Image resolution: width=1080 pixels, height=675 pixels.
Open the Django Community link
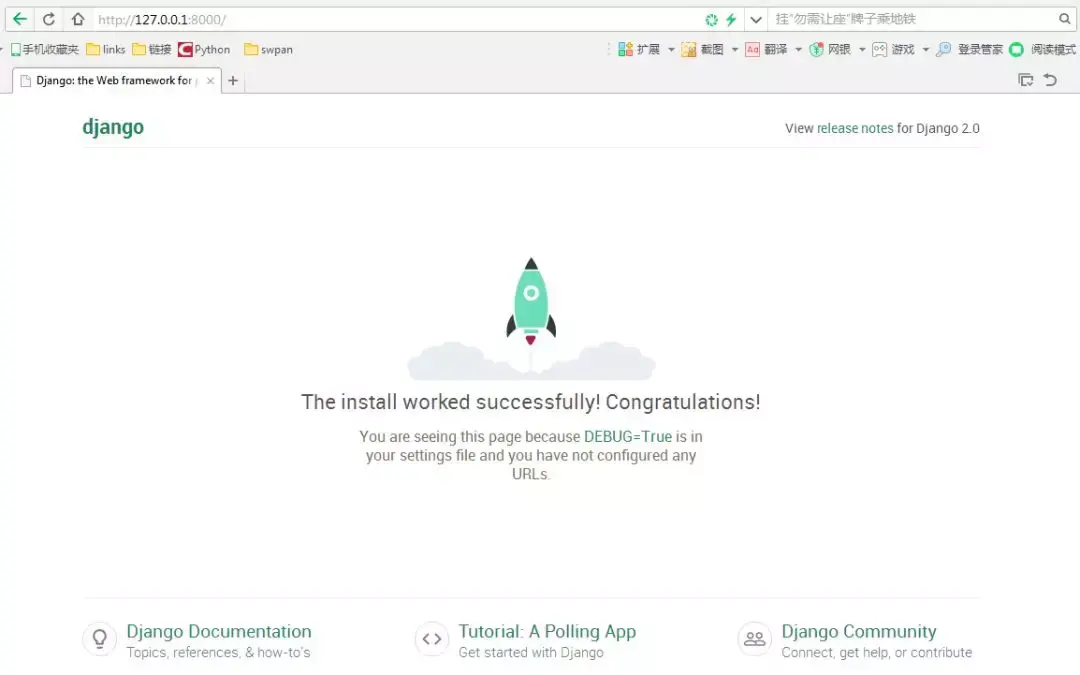click(859, 632)
